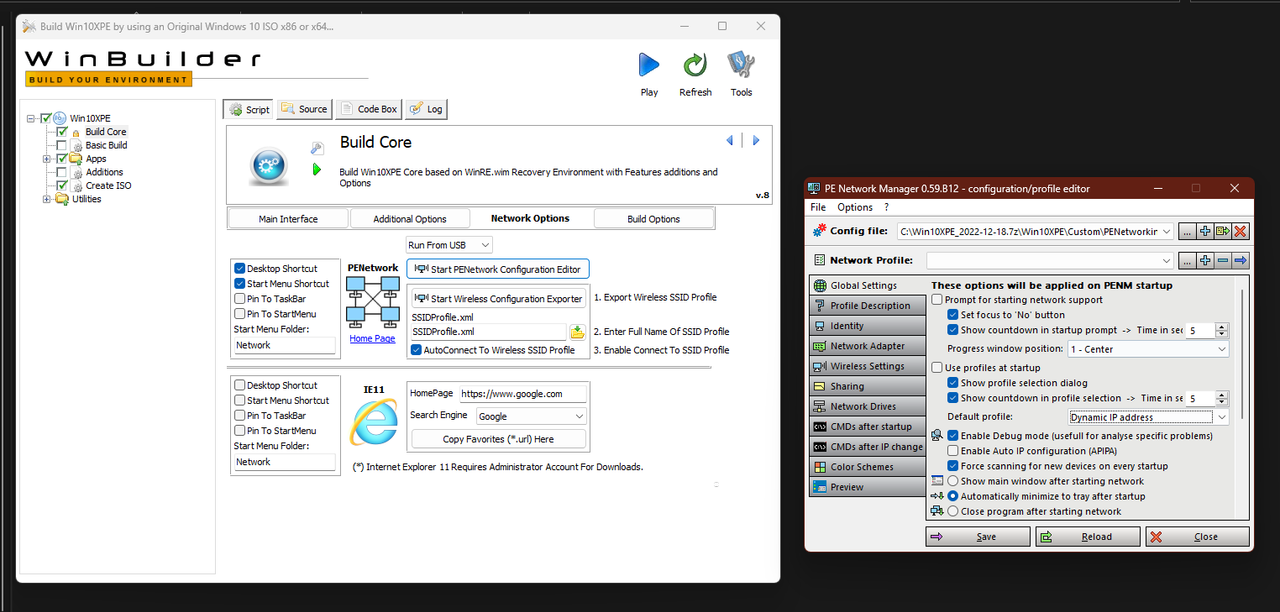This screenshot has width=1280, height=612.
Task: Select Show main window after starting network
Action: (953, 481)
